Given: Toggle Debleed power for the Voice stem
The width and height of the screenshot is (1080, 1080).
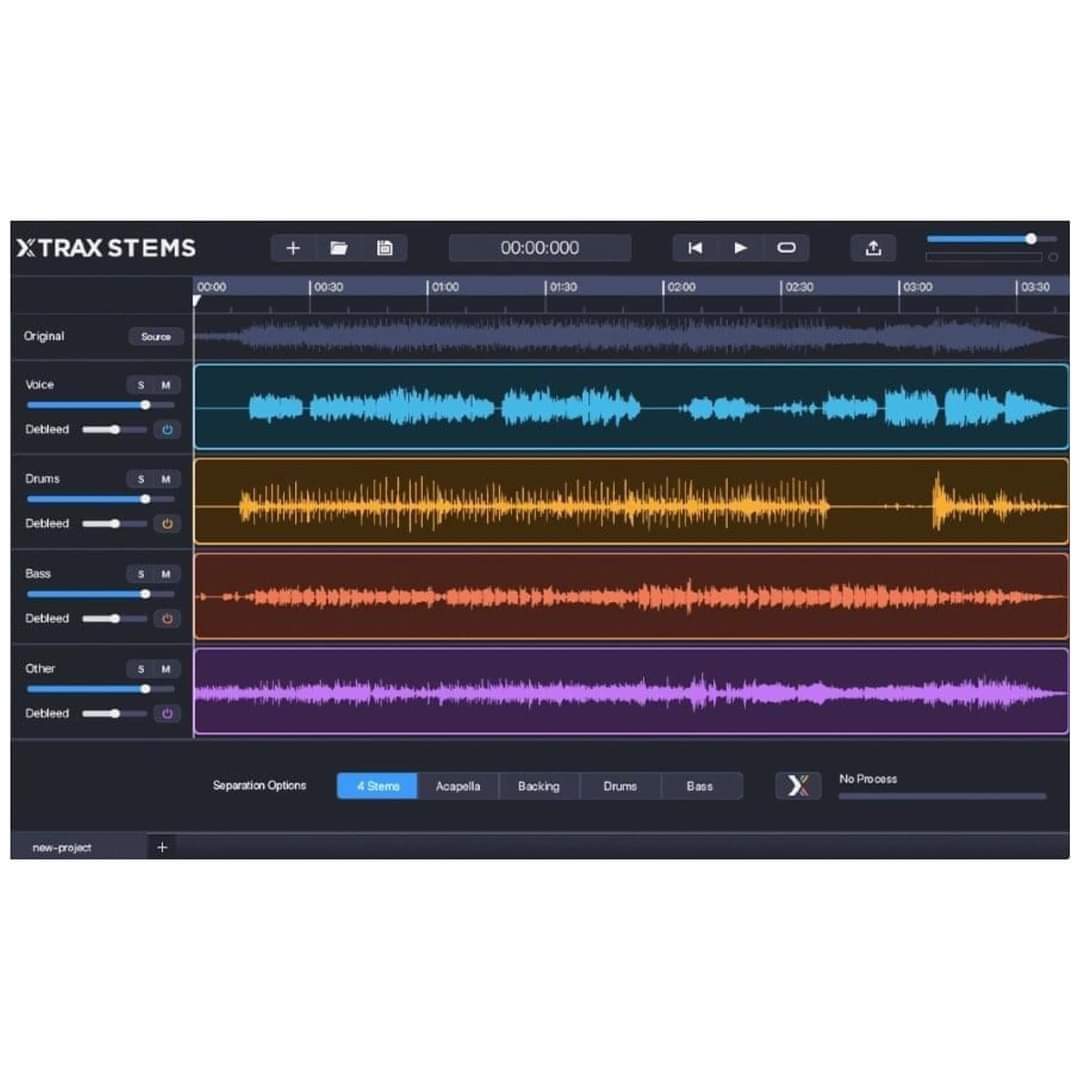Looking at the screenshot, I should 167,430.
